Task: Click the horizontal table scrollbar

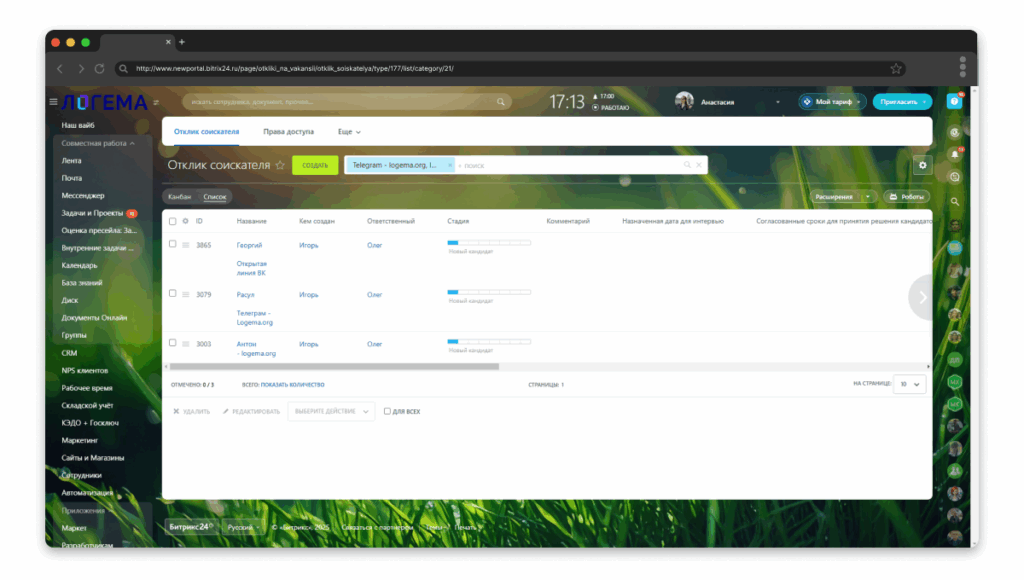Action: point(333,366)
